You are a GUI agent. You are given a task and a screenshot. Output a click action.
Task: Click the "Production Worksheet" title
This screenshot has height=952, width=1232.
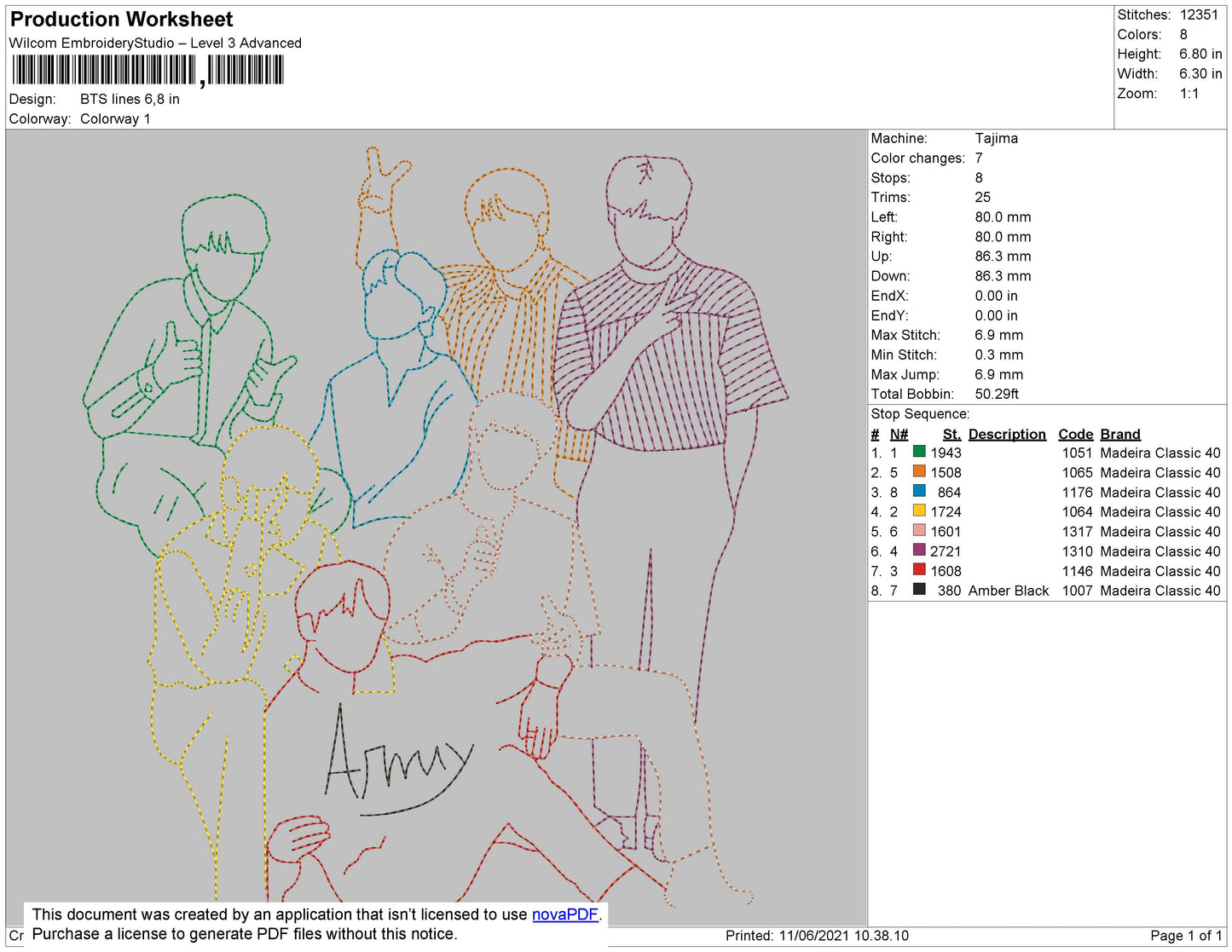coord(122,20)
